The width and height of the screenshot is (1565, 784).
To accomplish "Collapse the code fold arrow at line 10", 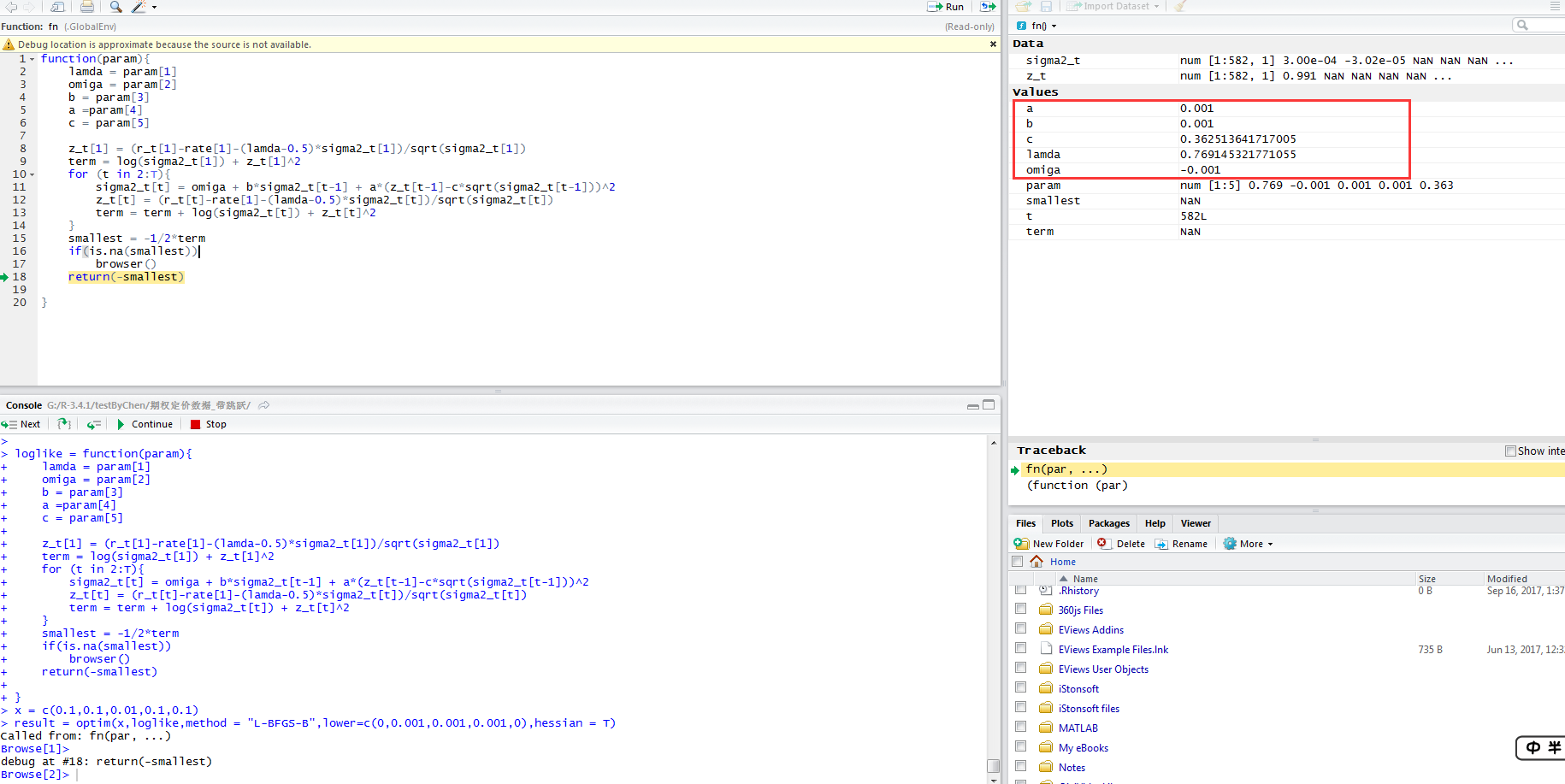I will coord(32,174).
